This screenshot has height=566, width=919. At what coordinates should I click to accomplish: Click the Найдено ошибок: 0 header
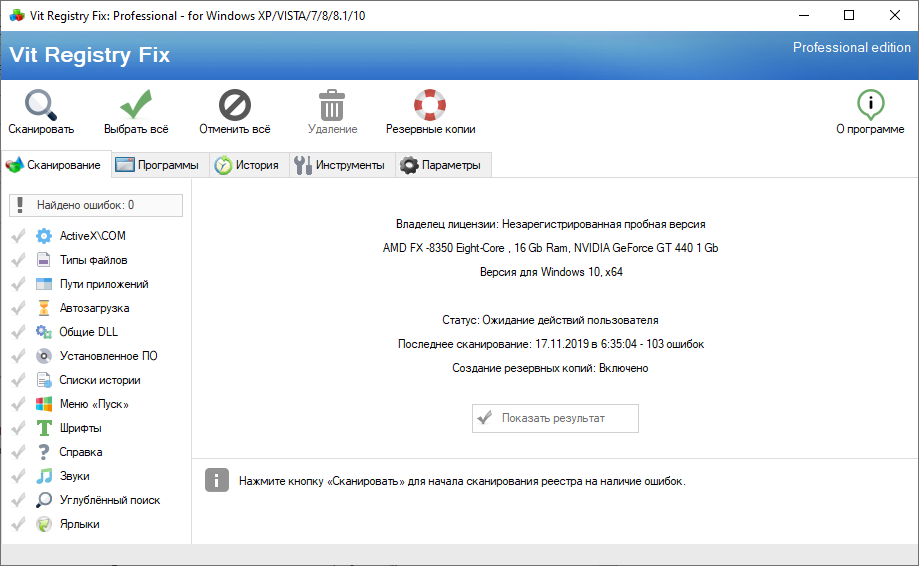tap(96, 205)
